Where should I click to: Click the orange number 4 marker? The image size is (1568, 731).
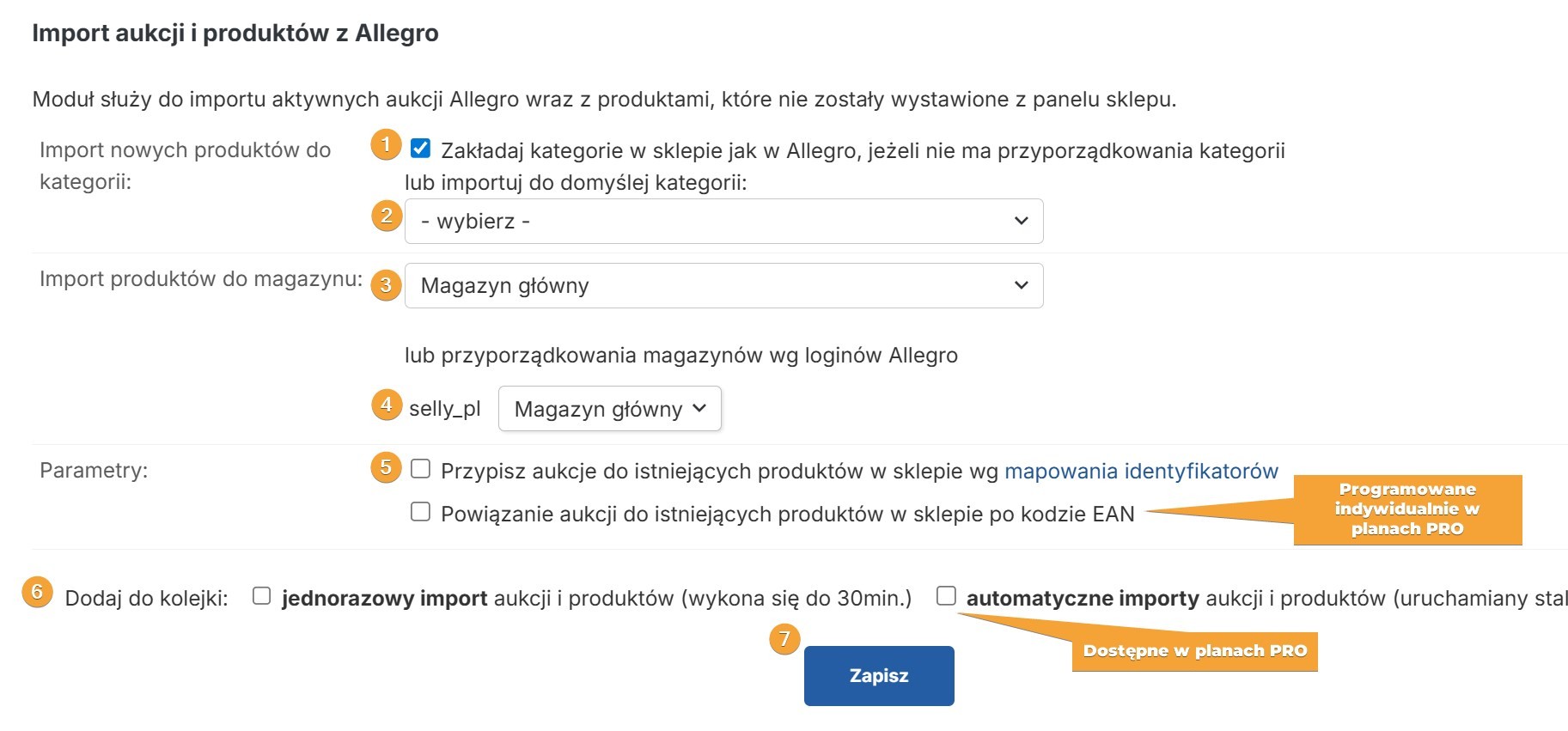click(387, 405)
